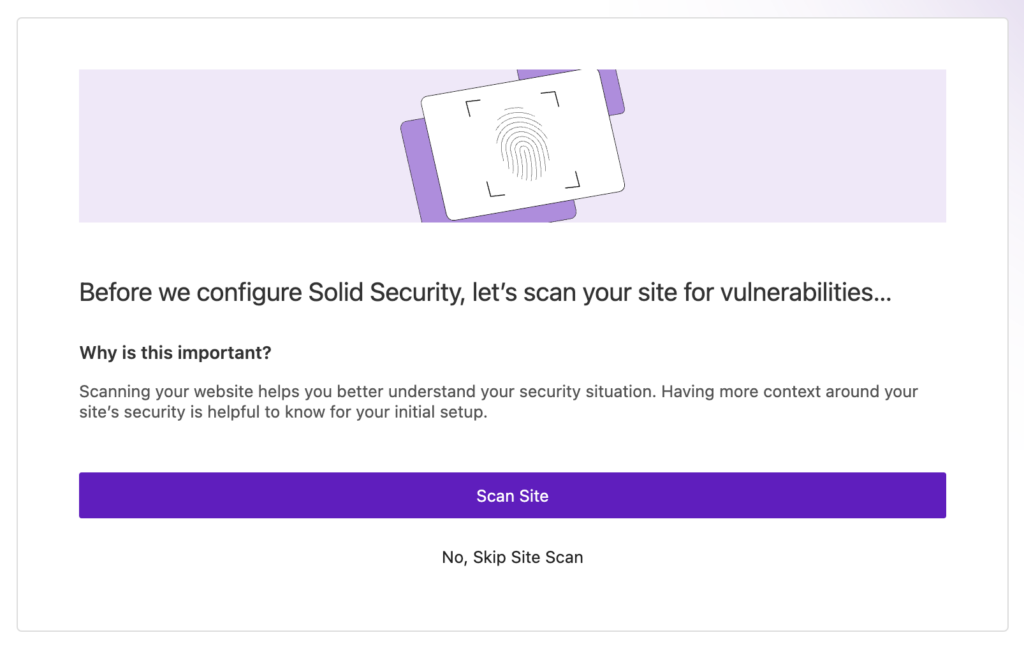Click the bottom-right scan frame corner bracket

[573, 181]
